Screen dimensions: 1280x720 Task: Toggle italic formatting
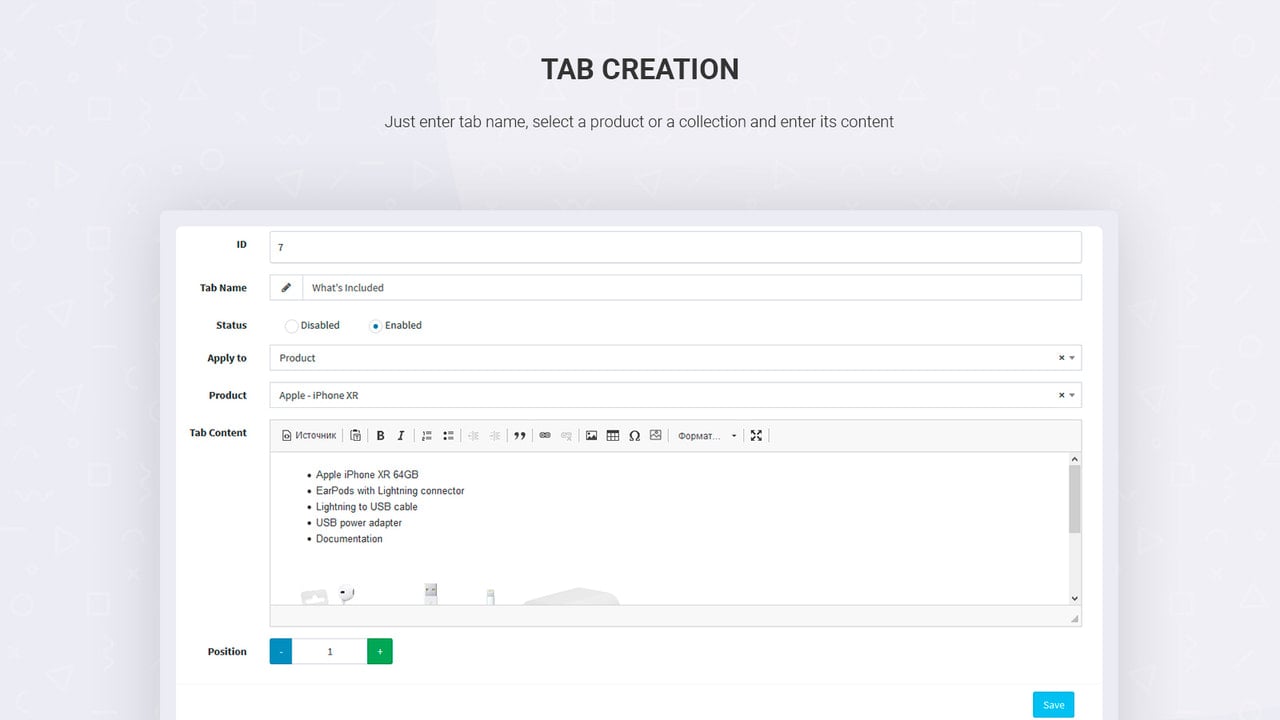[x=401, y=436]
